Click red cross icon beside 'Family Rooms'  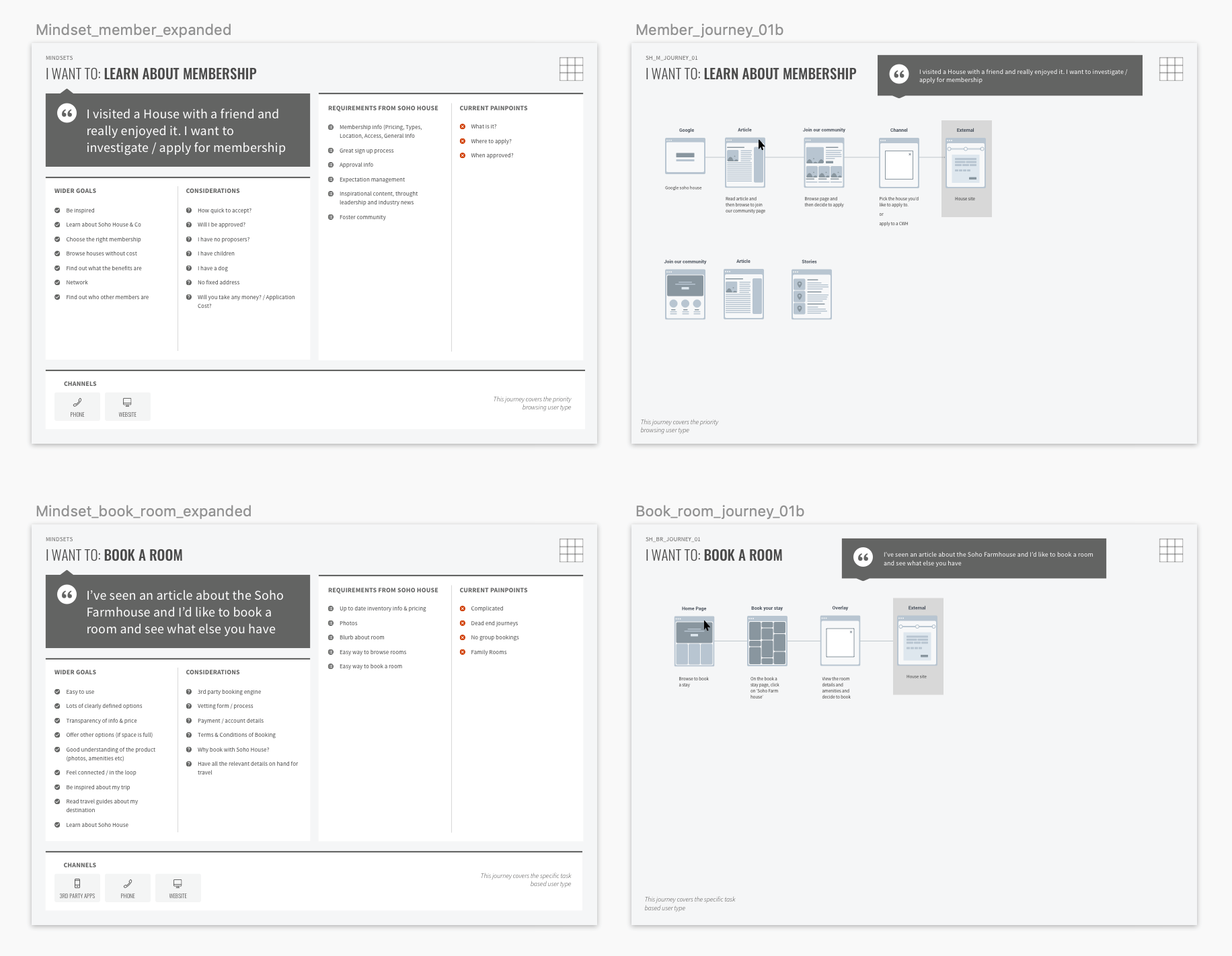point(463,652)
